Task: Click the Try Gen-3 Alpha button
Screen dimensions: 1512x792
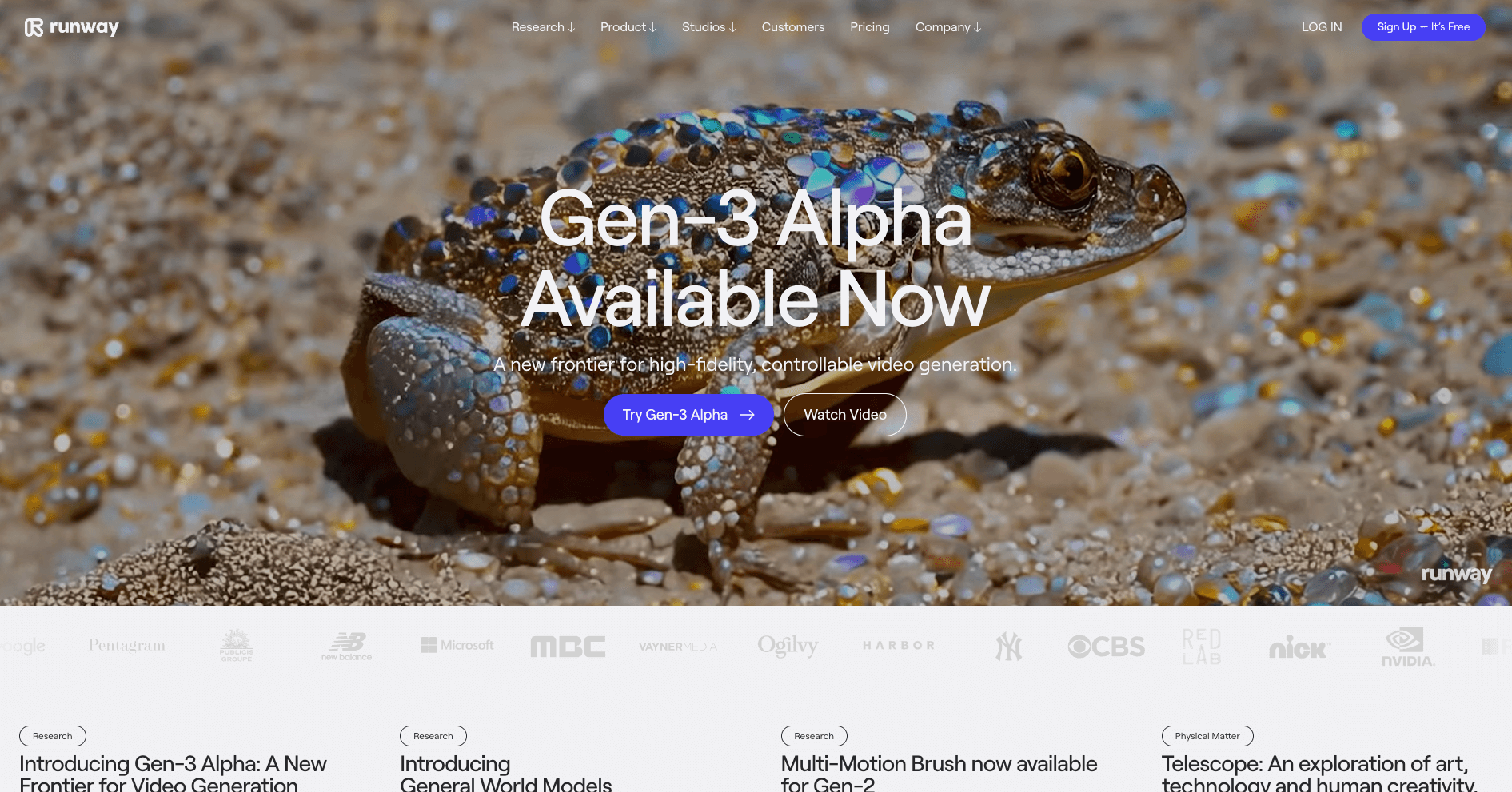Action: (x=688, y=415)
